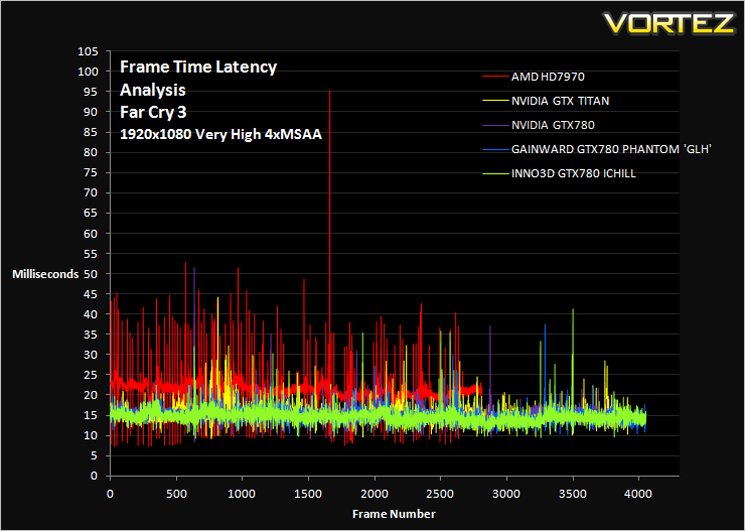Screen dimensions: 745x531
Task: Click the purple GTX780 legend line
Action: click(496, 125)
